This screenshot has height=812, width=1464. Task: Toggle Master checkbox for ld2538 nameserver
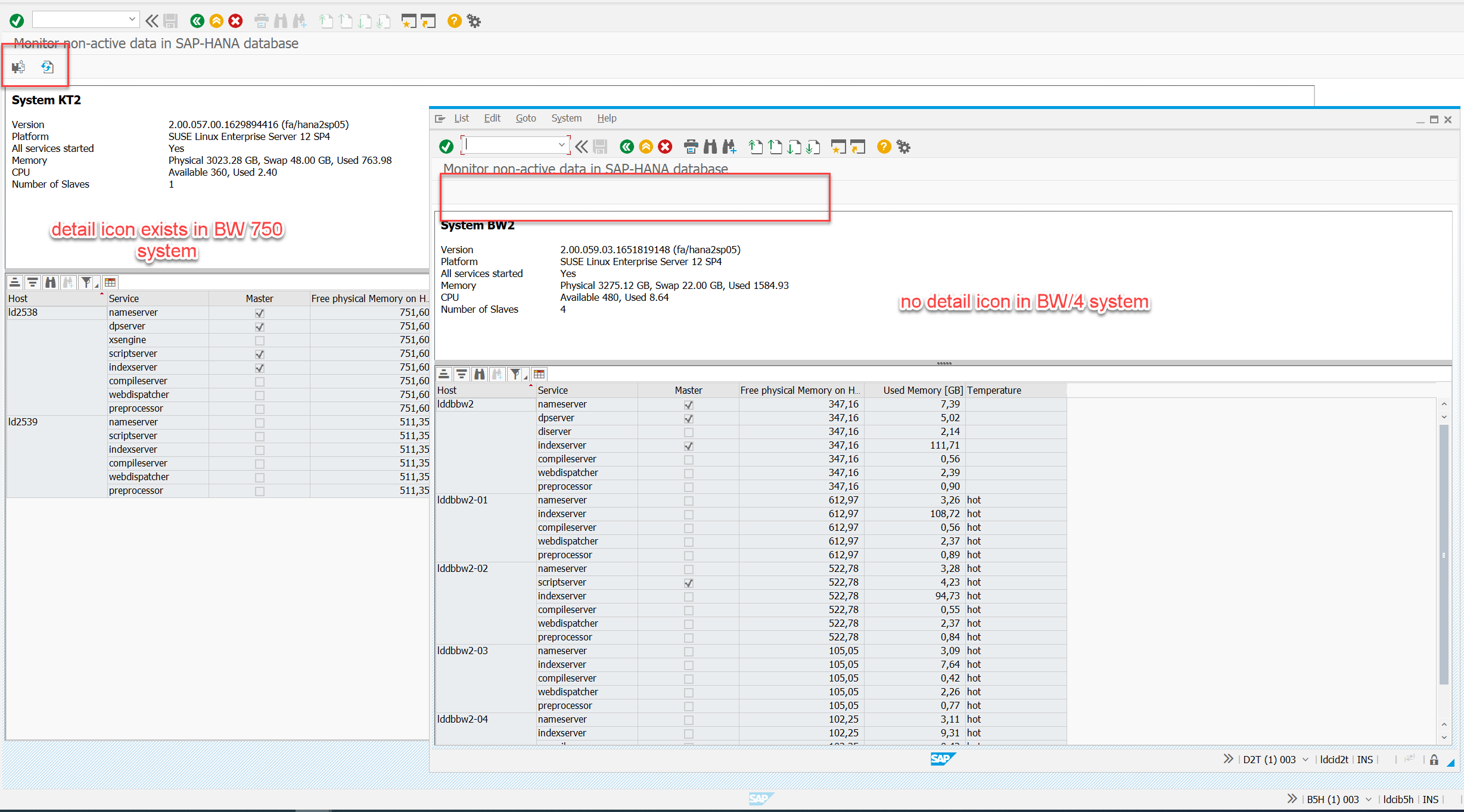[x=260, y=313]
